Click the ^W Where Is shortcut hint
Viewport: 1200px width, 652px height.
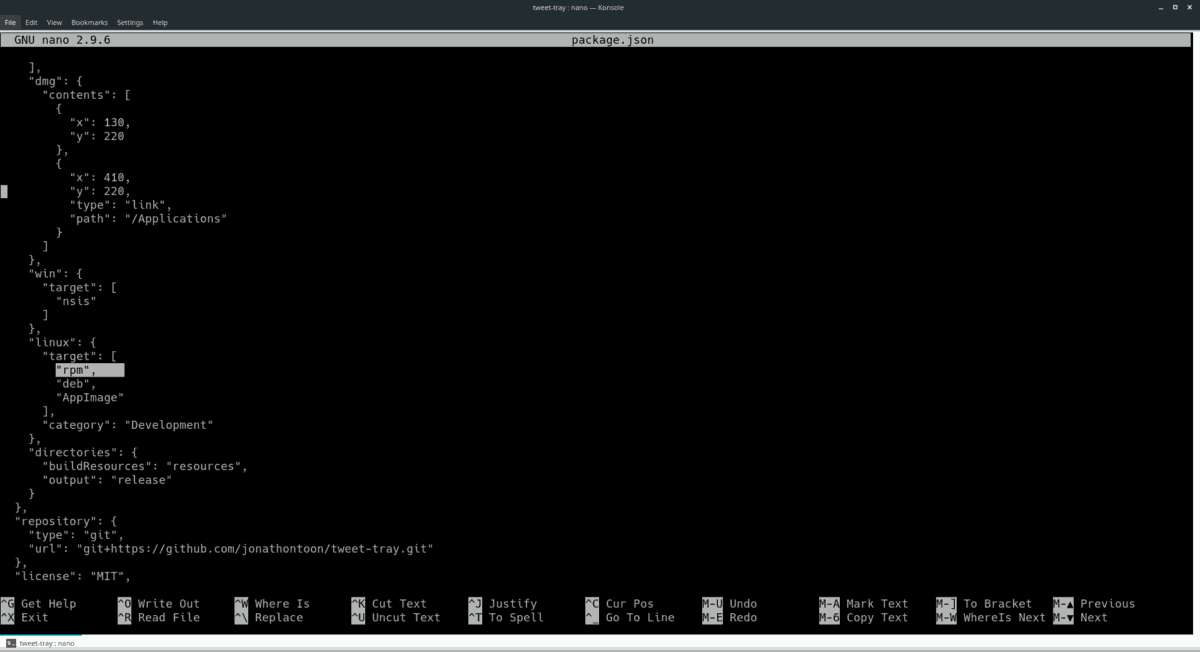pos(272,604)
